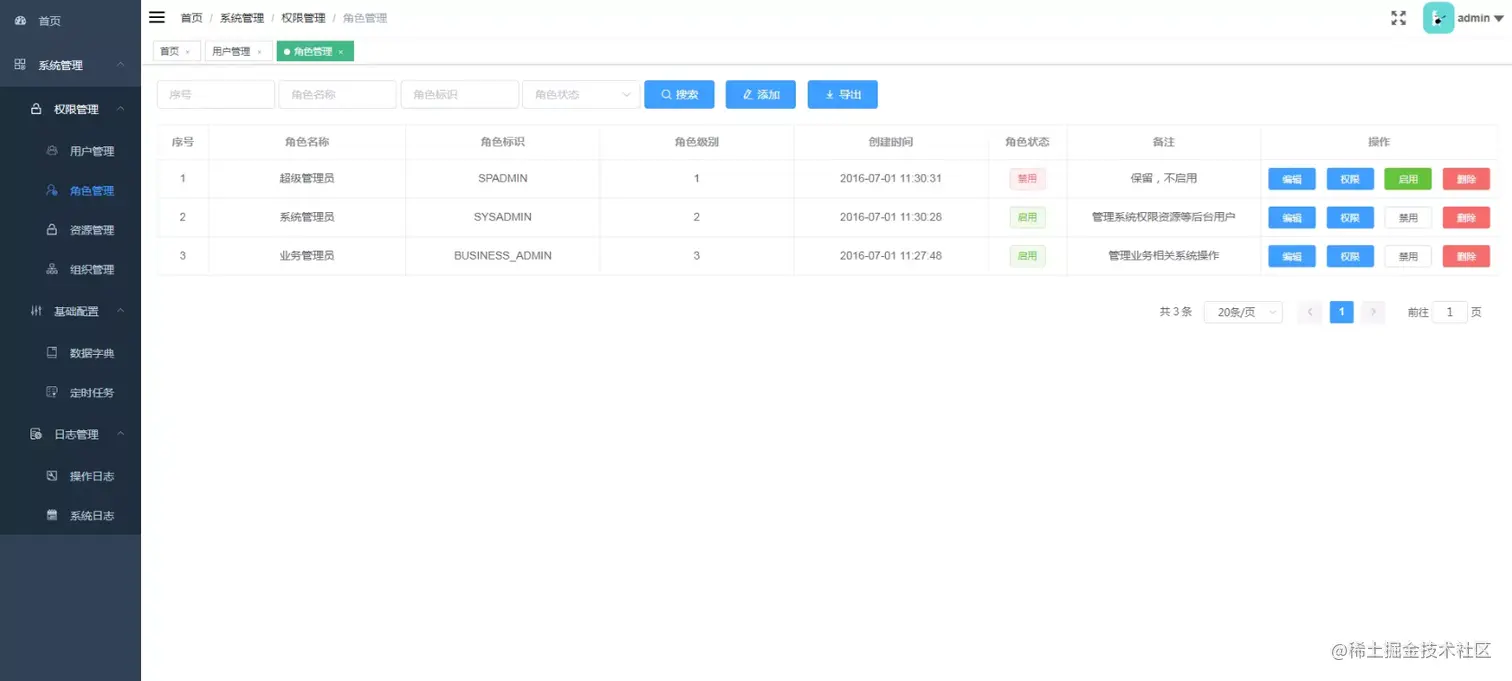Open 权限 for 系统管理员 role
The height and width of the screenshot is (681, 1512).
1350,217
